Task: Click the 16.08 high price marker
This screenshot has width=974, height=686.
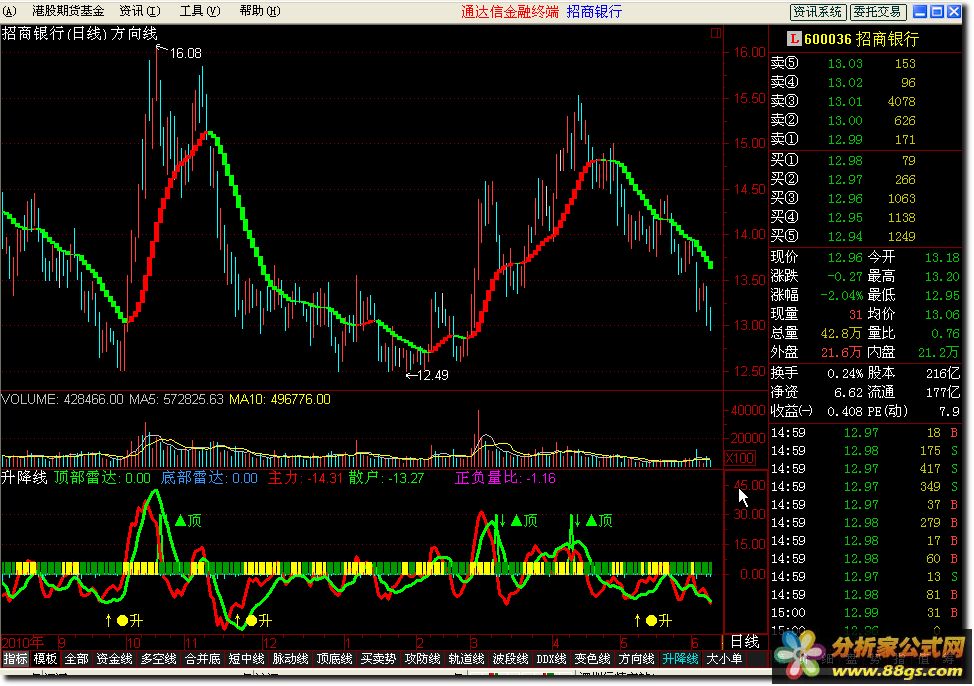Action: [185, 53]
